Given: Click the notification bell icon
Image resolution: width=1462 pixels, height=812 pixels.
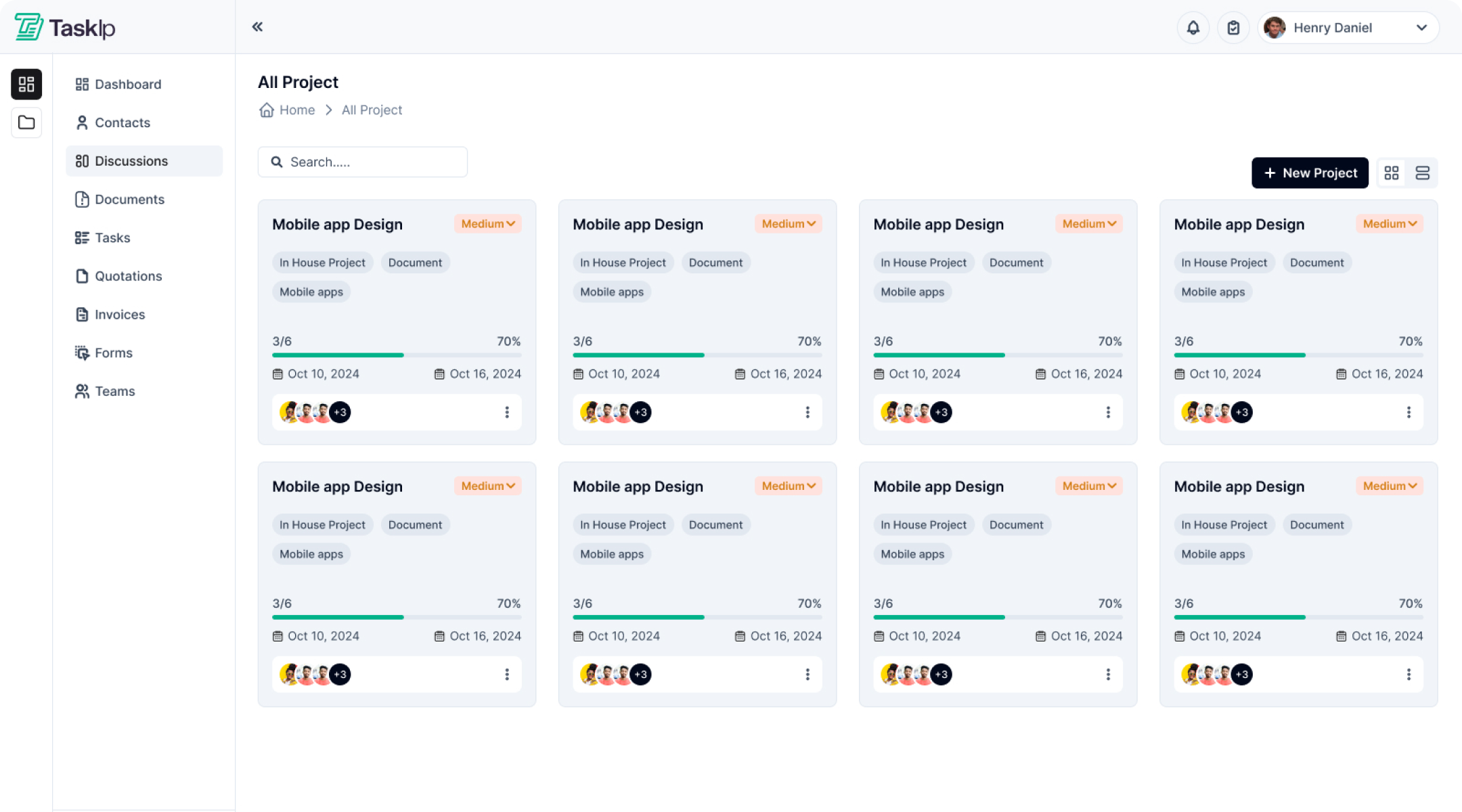Looking at the screenshot, I should tap(1193, 27).
